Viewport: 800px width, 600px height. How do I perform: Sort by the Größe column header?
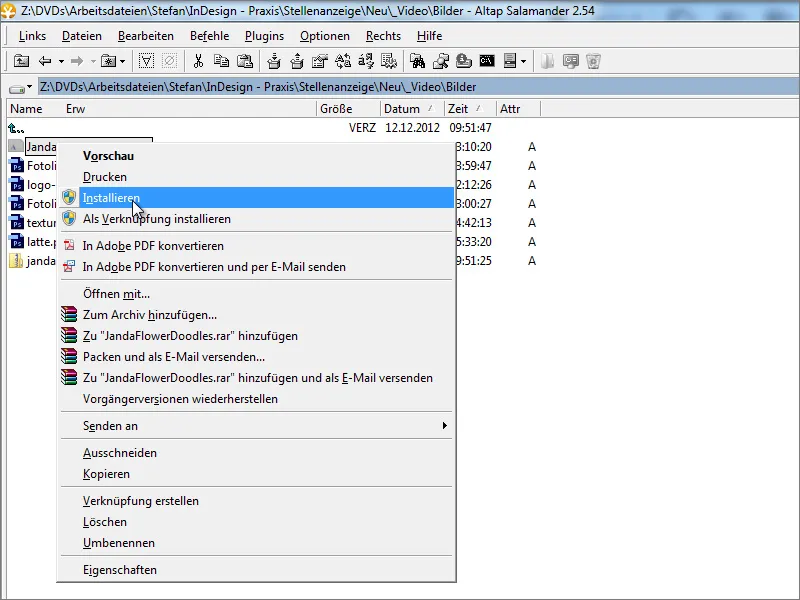[348, 109]
